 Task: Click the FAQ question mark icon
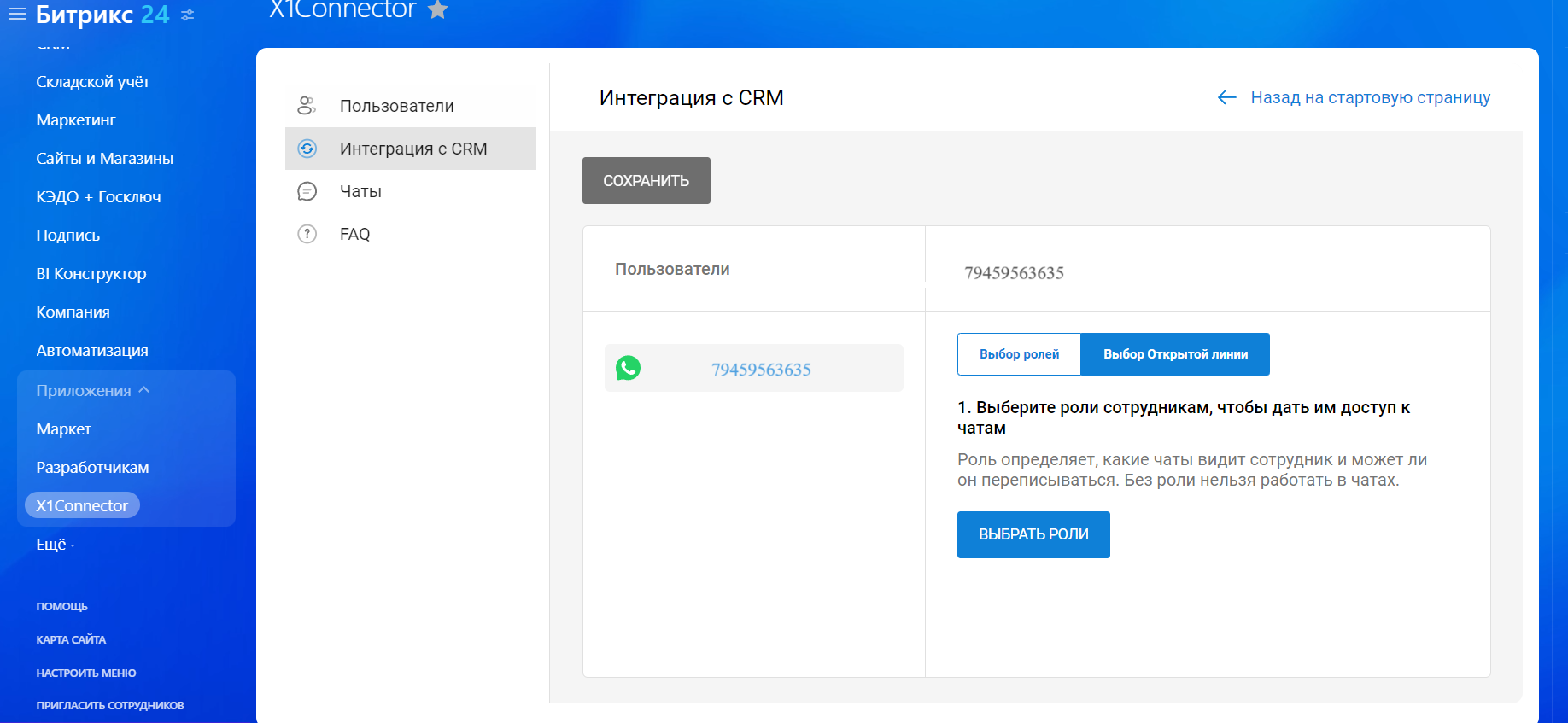tap(307, 234)
